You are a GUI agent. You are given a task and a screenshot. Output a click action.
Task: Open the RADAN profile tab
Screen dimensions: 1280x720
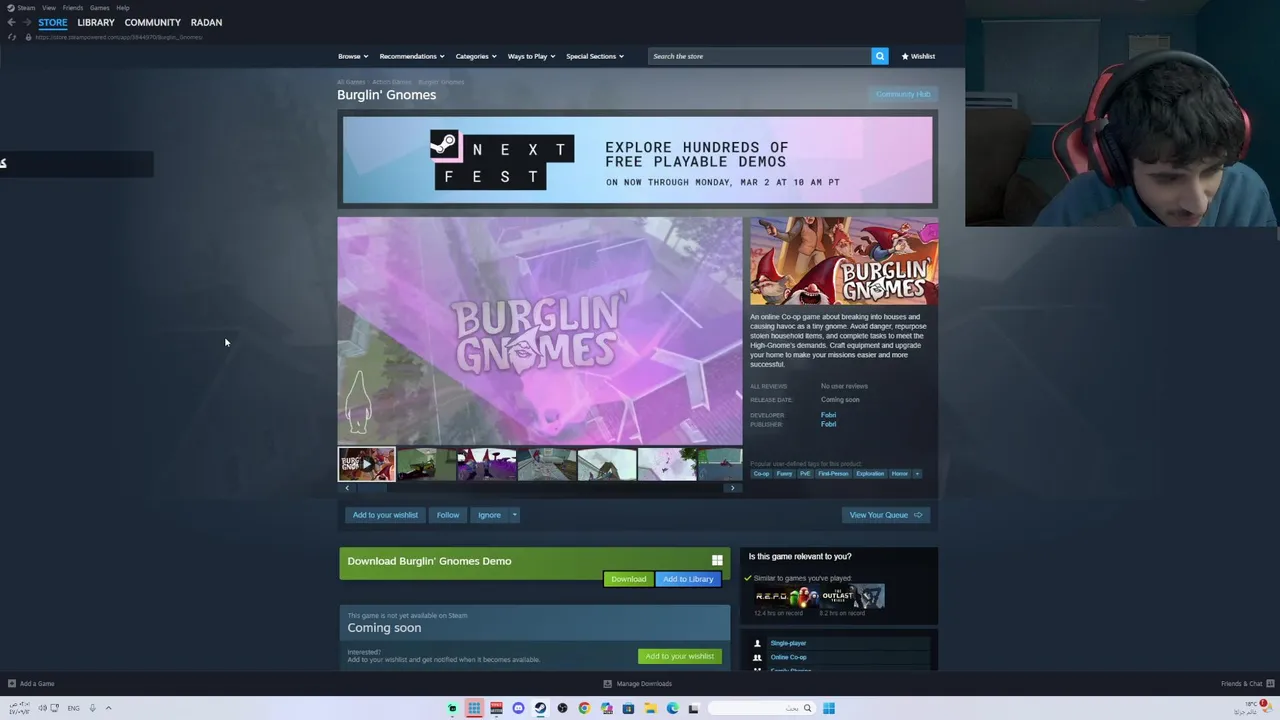207,22
